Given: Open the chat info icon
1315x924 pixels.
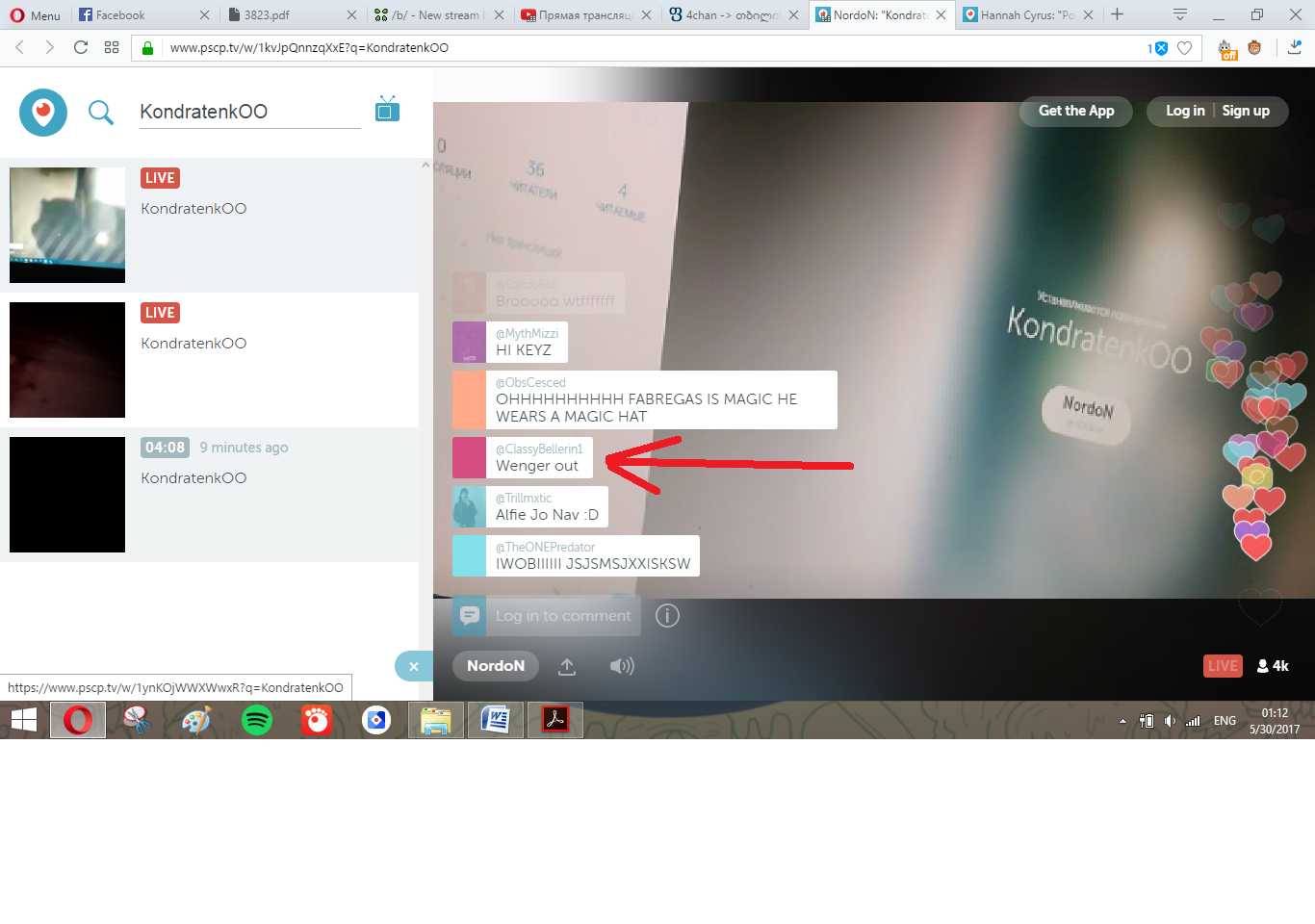Looking at the screenshot, I should pyautogui.click(x=667, y=616).
